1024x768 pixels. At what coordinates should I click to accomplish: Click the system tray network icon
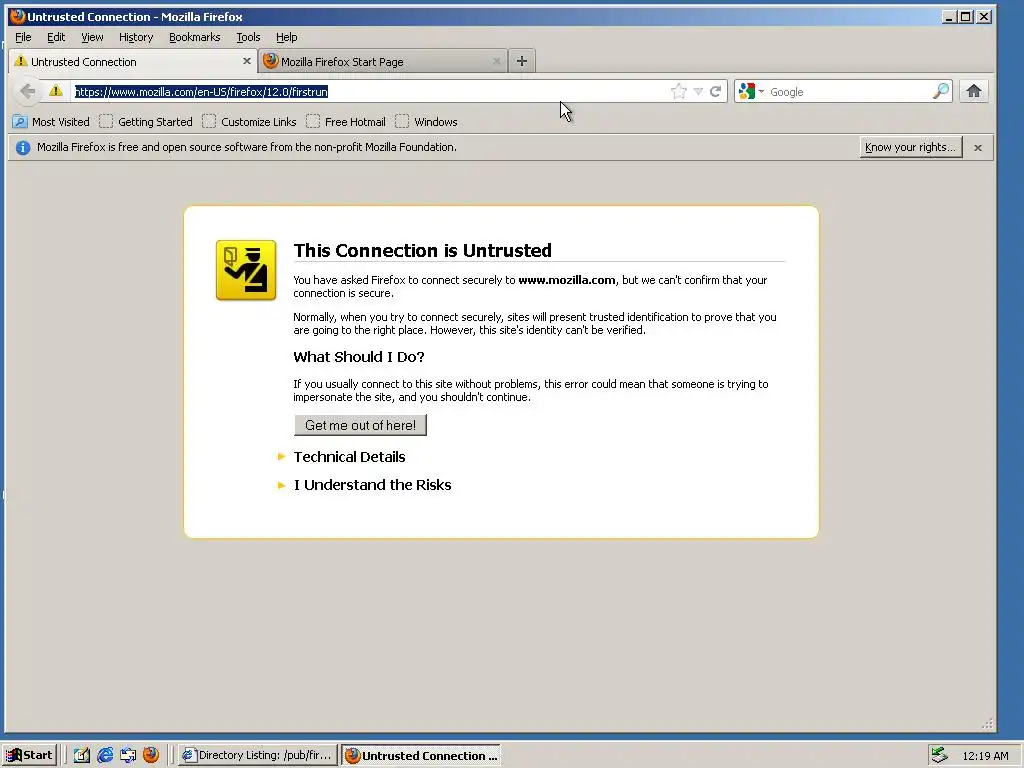tap(939, 755)
